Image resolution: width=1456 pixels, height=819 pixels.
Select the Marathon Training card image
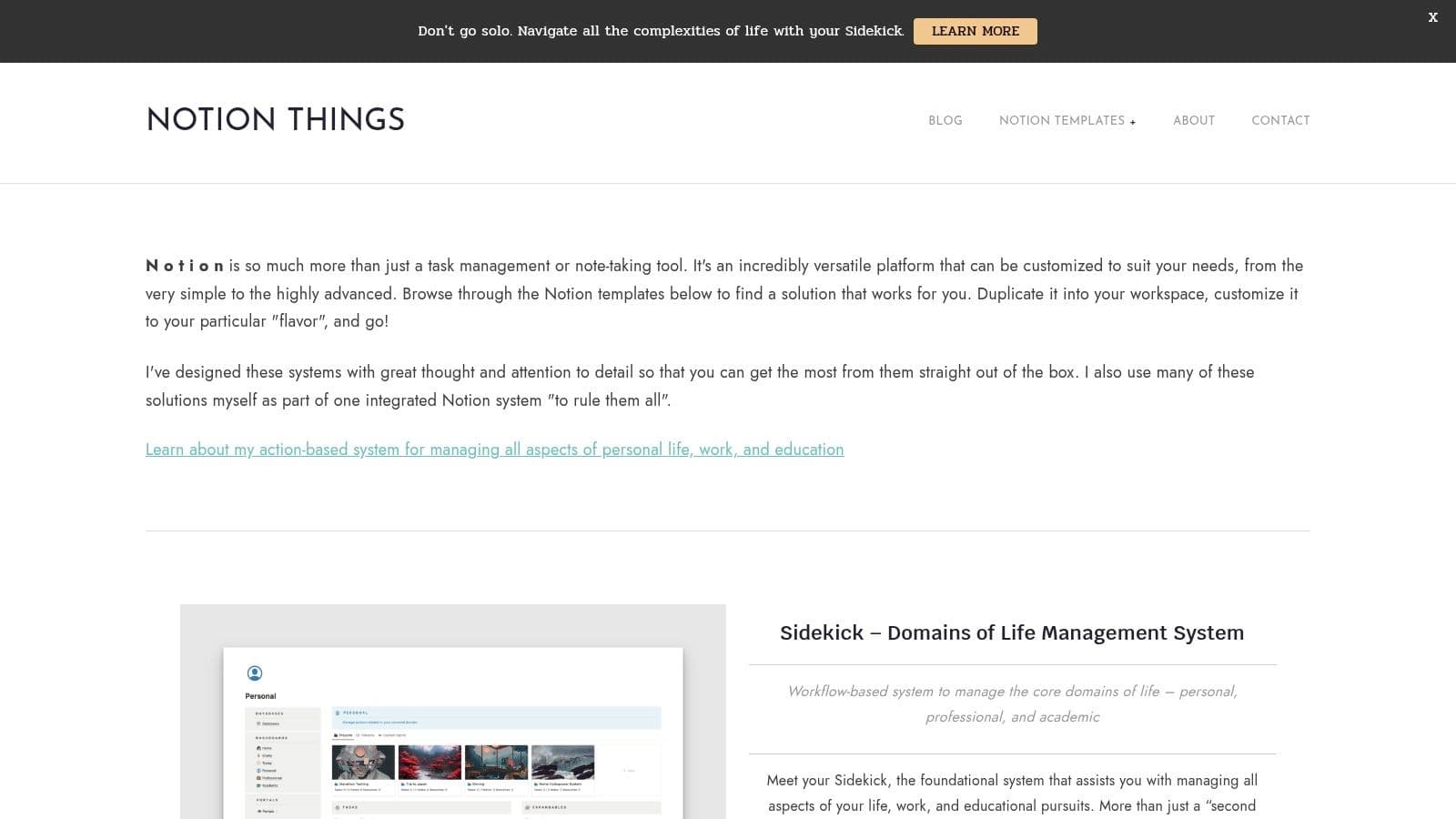(364, 762)
